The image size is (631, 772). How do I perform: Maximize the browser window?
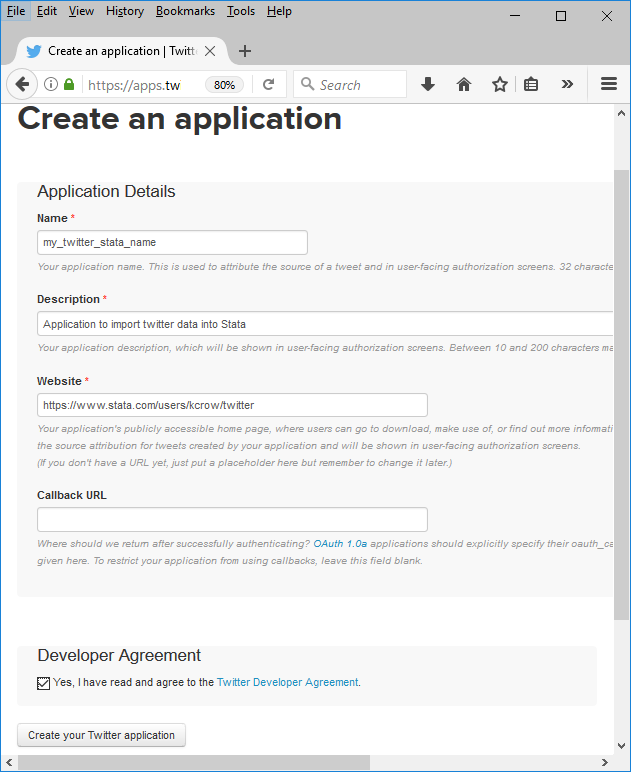pos(561,16)
